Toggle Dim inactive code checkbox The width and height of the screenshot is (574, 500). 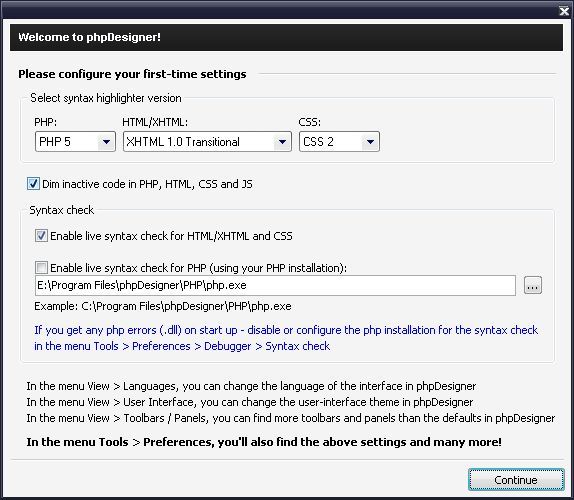pos(33,184)
